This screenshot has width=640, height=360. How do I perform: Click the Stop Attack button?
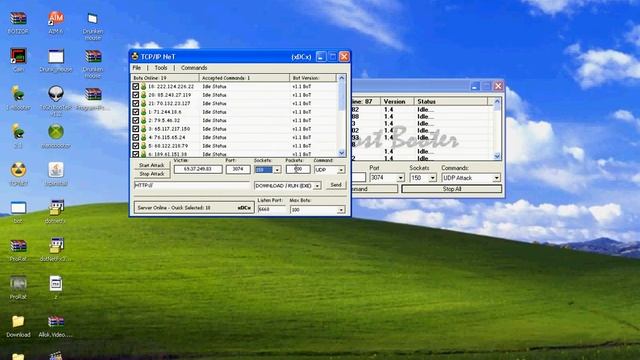click(x=151, y=174)
